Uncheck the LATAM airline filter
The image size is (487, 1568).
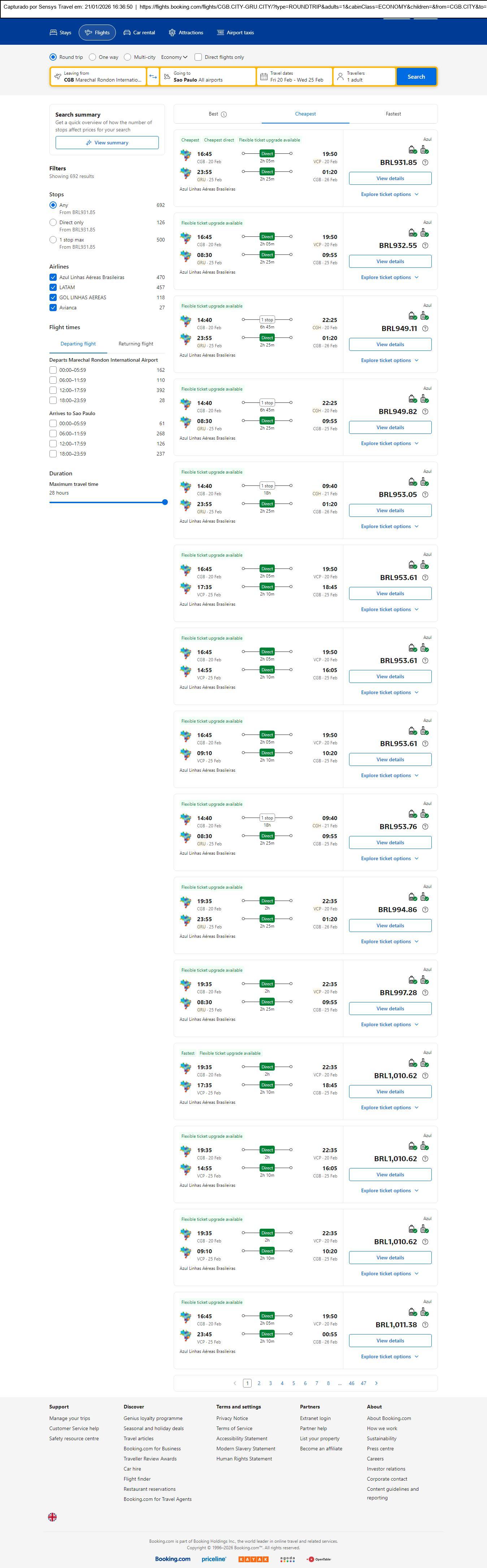(x=53, y=287)
